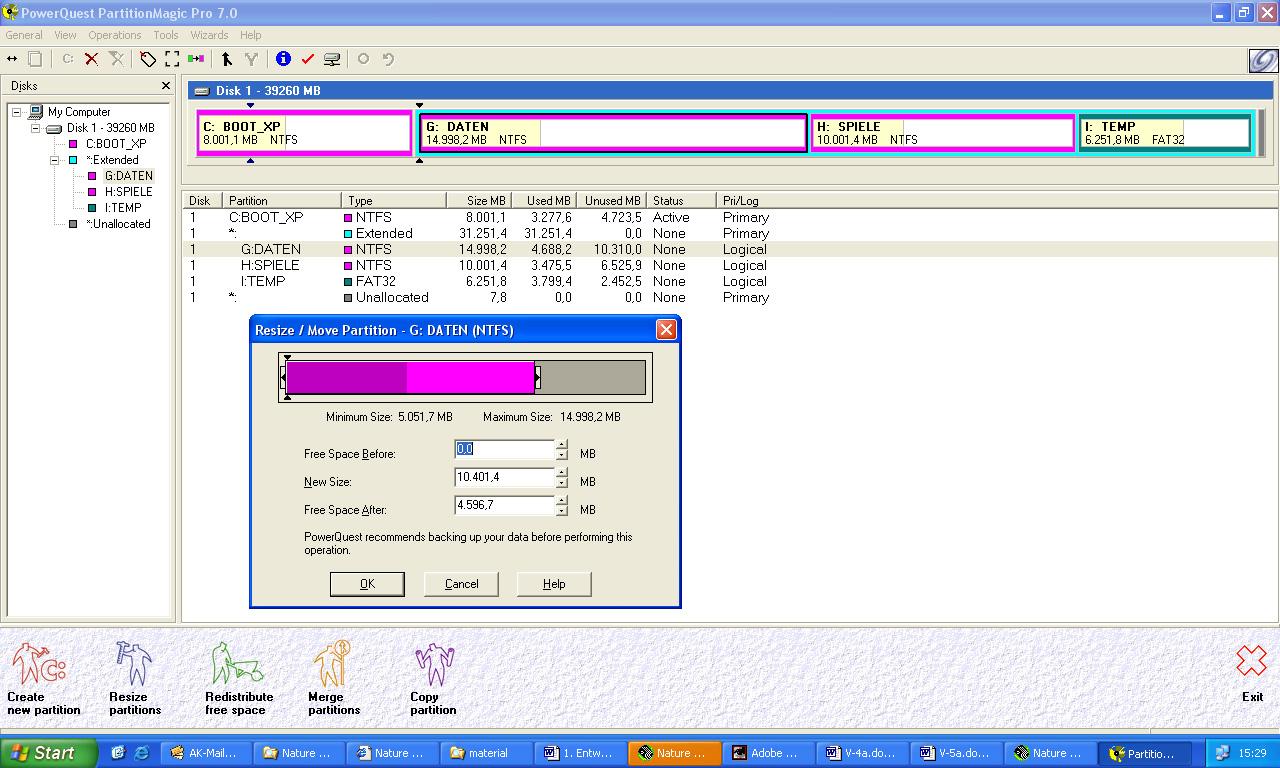Select the H:SPIELE row in partition list
The width and height of the screenshot is (1280, 768).
[729, 265]
